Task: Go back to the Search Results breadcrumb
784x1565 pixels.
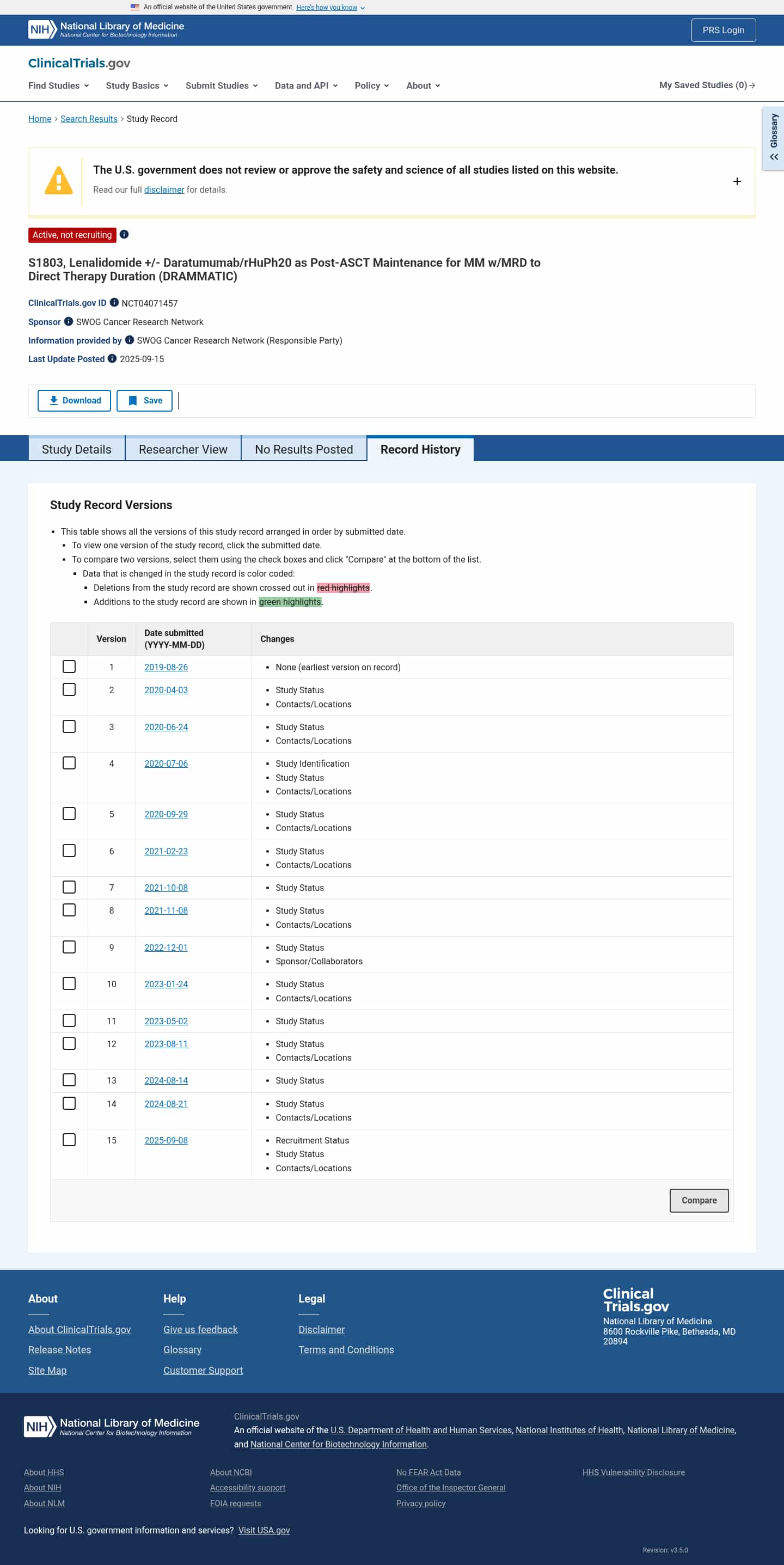Action: (89, 119)
